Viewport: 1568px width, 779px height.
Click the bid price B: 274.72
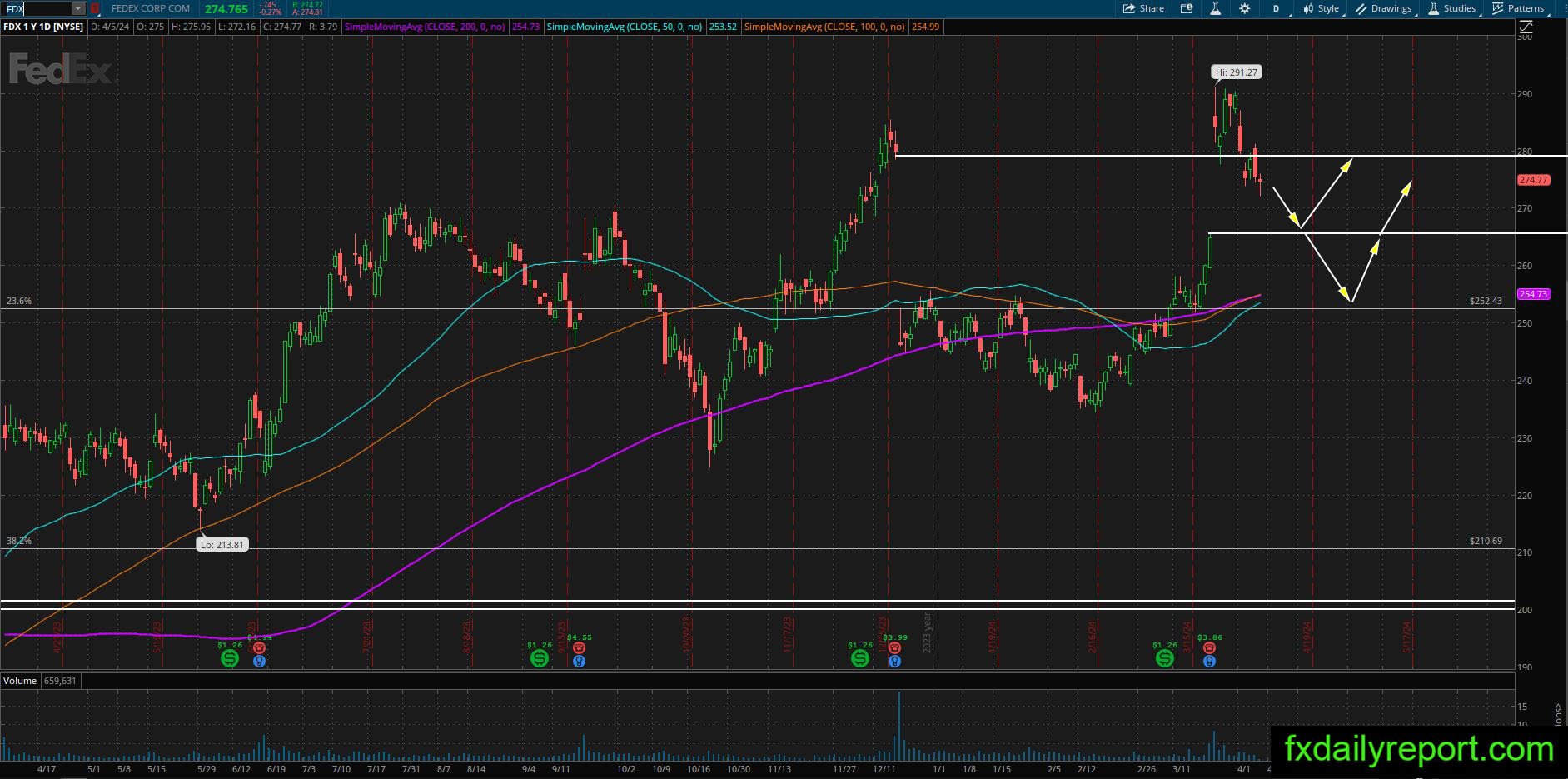[x=307, y=5]
